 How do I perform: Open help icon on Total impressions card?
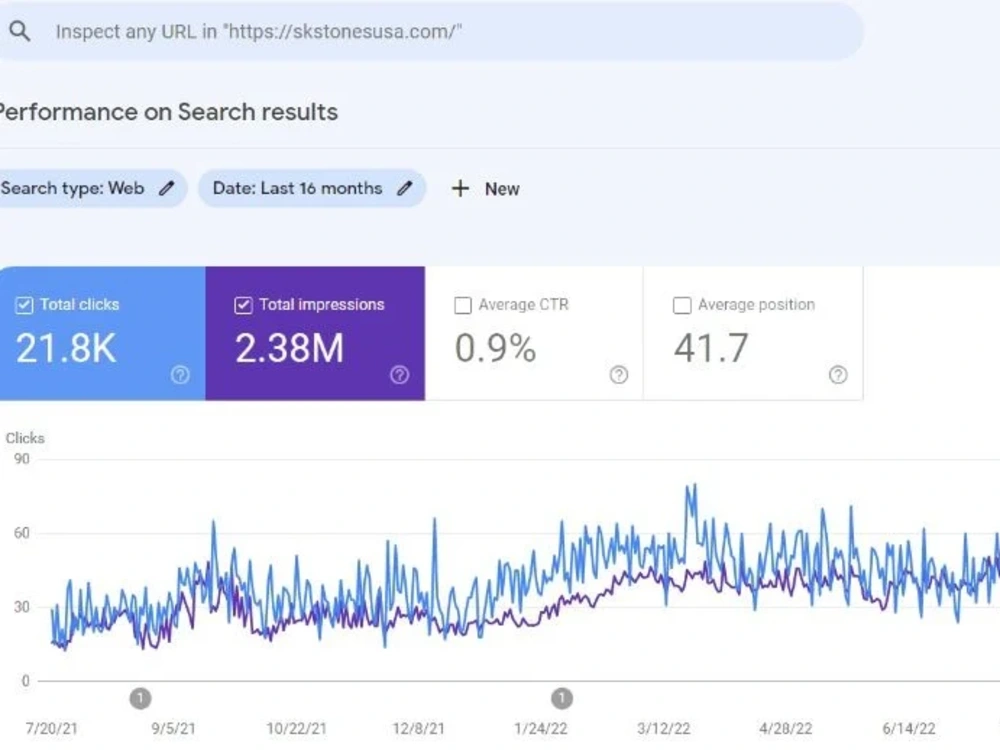400,375
